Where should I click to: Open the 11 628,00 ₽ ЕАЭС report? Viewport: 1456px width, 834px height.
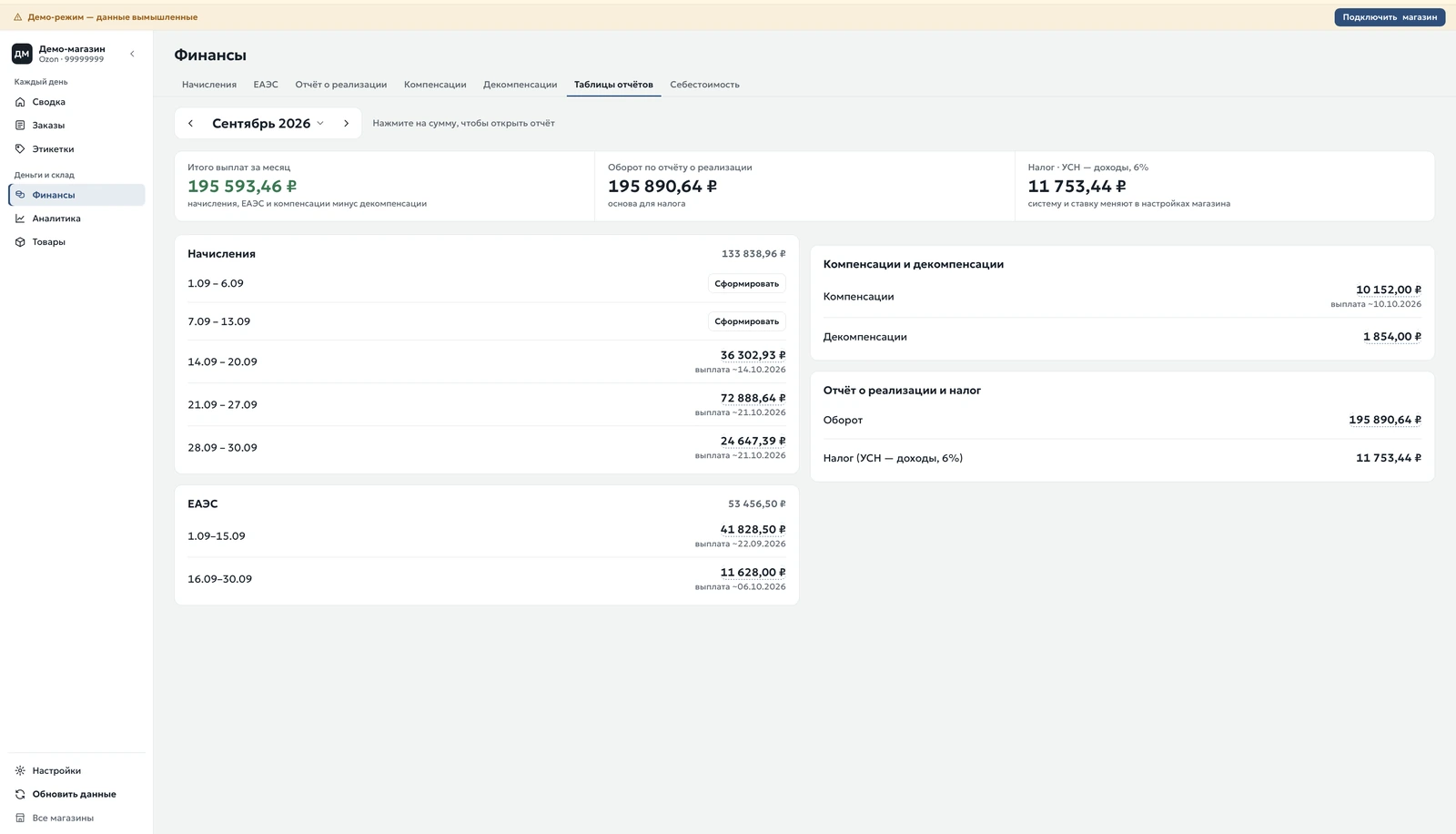pyautogui.click(x=753, y=573)
